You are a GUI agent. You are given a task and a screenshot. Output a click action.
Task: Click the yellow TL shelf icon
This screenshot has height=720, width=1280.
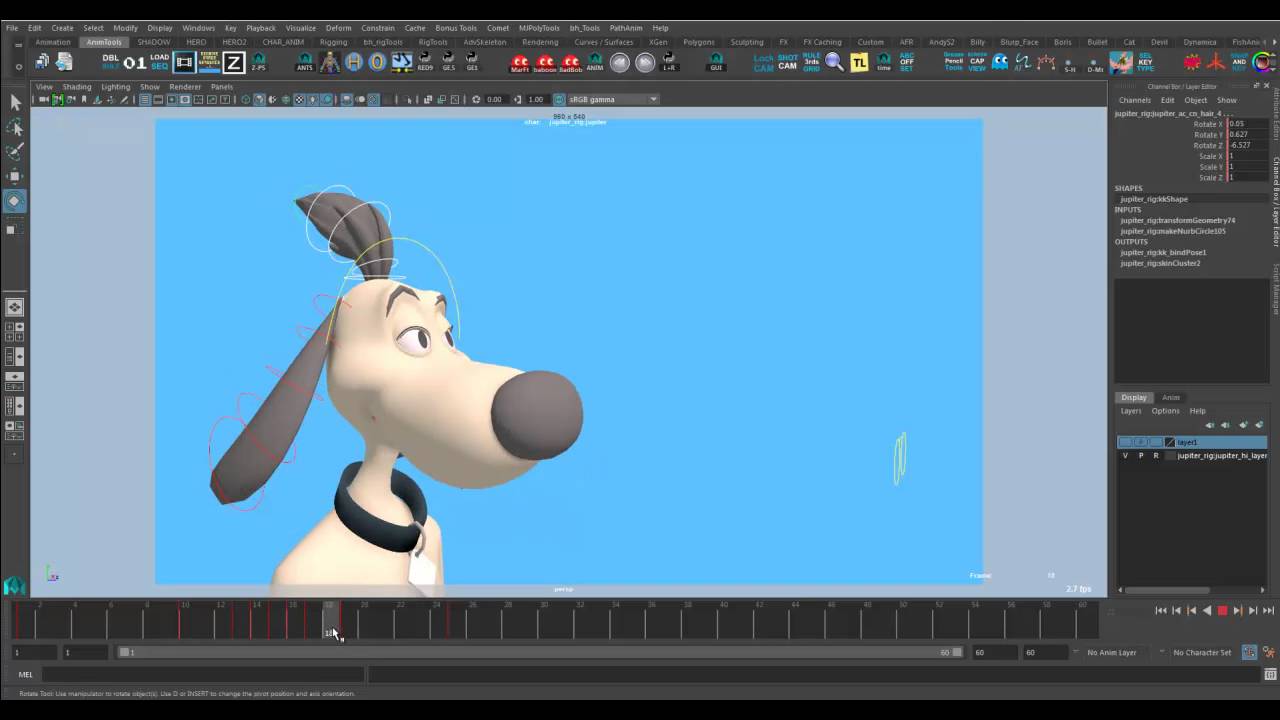pos(859,62)
